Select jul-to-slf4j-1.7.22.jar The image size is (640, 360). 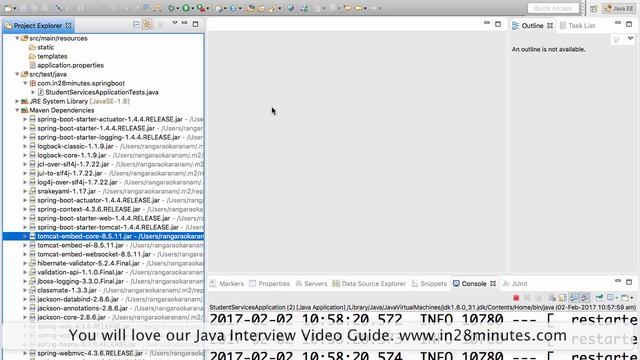[70, 173]
